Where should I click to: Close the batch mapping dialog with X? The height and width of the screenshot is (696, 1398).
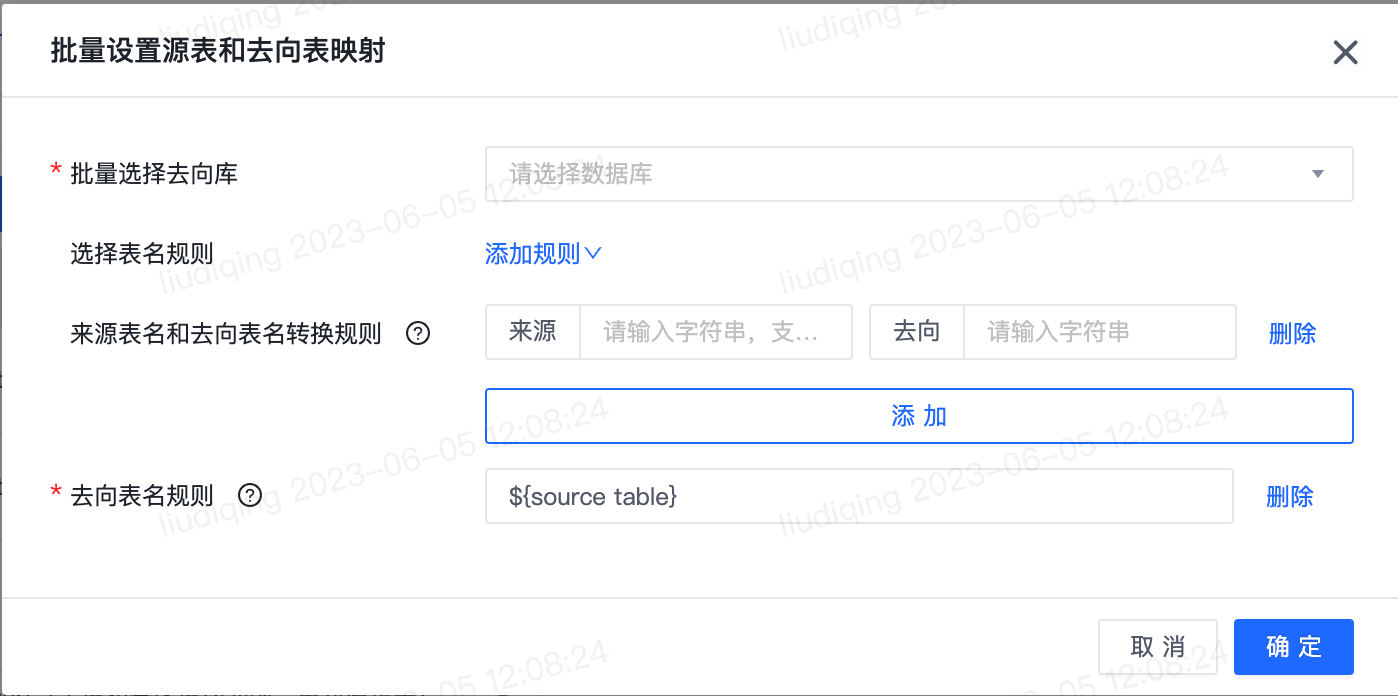click(x=1345, y=53)
